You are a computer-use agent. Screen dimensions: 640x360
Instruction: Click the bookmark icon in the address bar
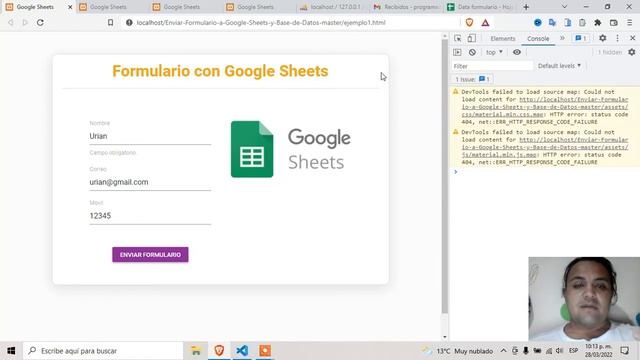tap(110, 22)
